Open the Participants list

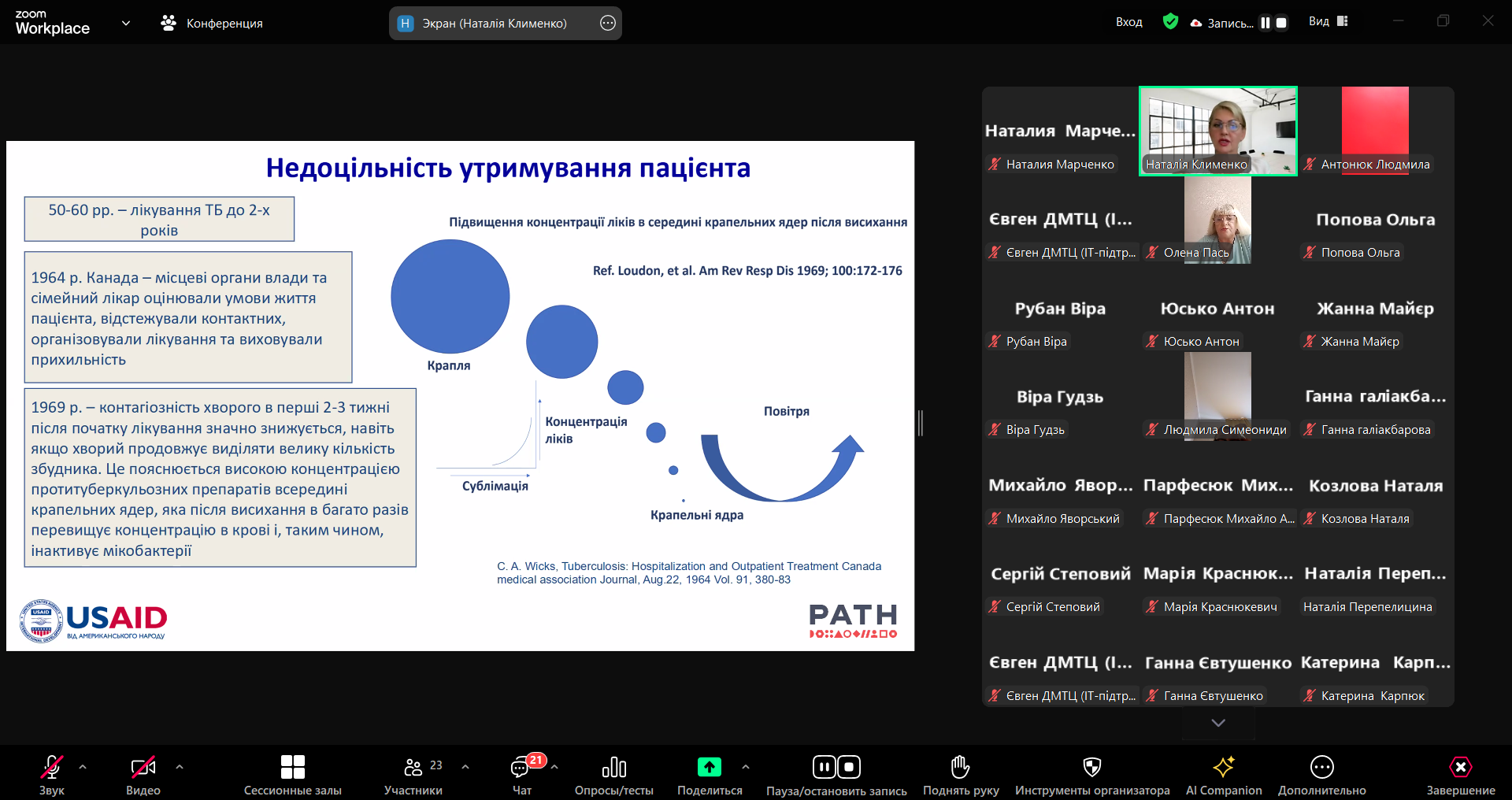pyautogui.click(x=413, y=768)
